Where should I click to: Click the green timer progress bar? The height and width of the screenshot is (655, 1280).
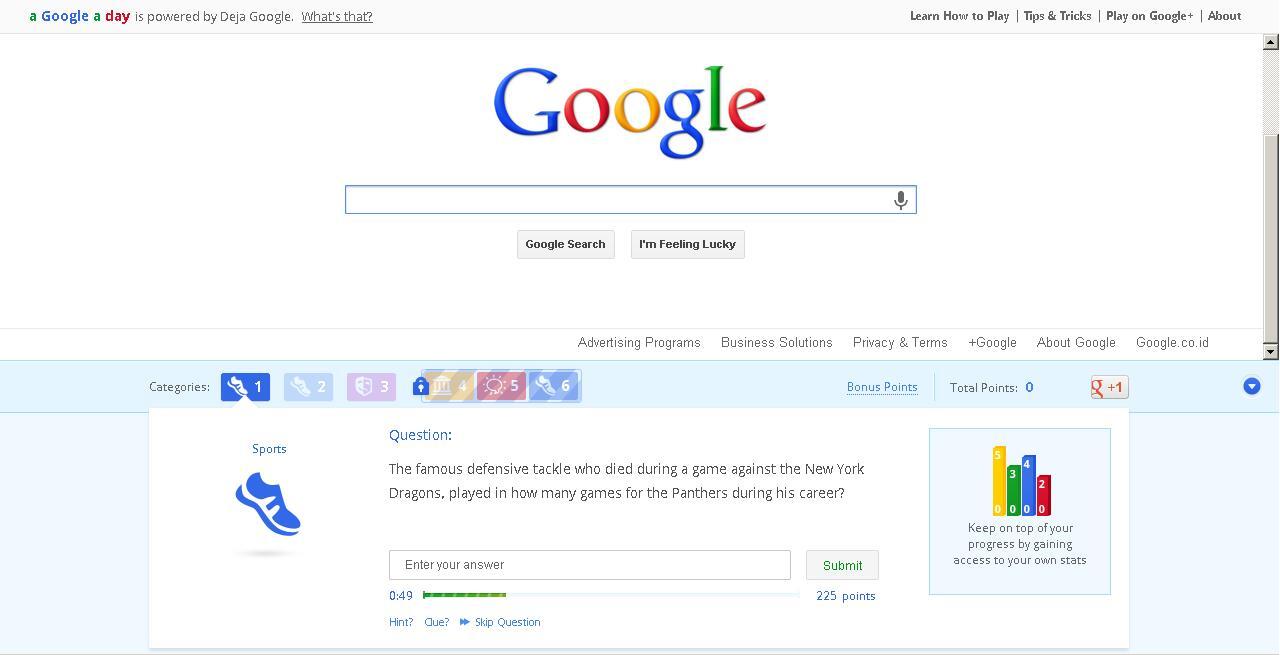click(x=464, y=595)
